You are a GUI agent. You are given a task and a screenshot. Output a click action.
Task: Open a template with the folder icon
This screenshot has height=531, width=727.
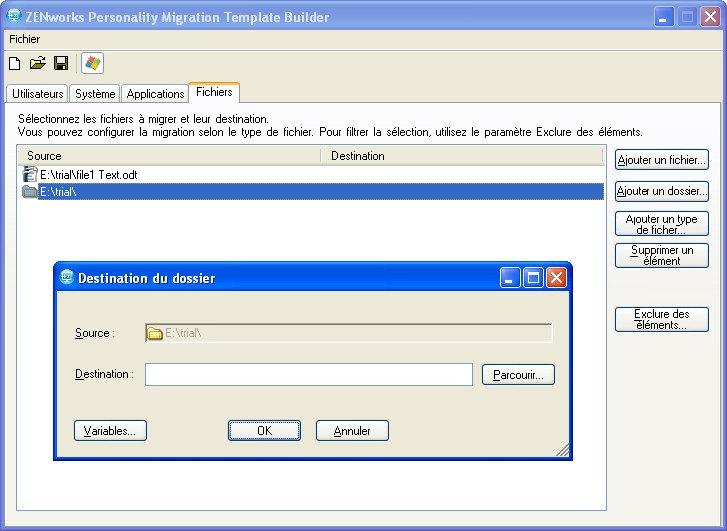(x=38, y=63)
